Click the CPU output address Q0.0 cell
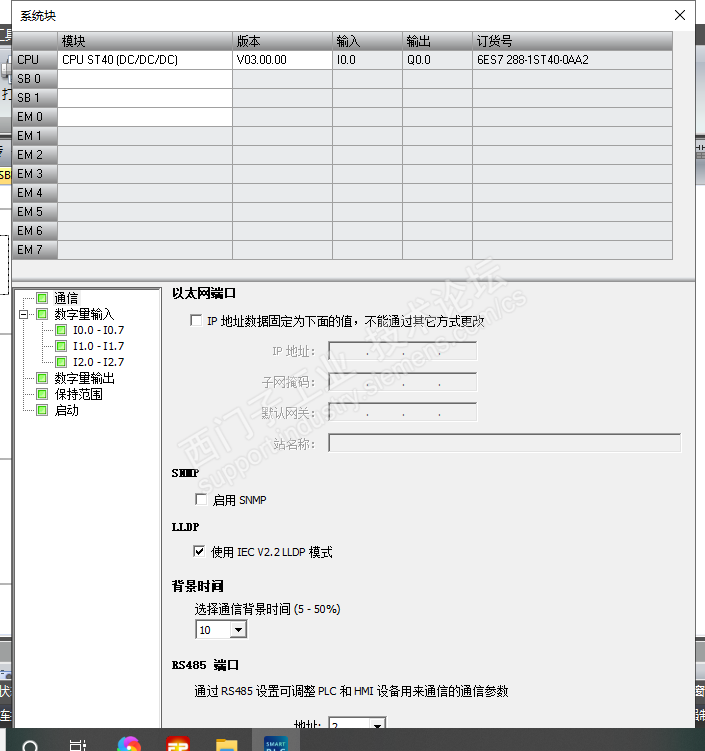Viewport: 705px width, 751px height. pos(437,60)
